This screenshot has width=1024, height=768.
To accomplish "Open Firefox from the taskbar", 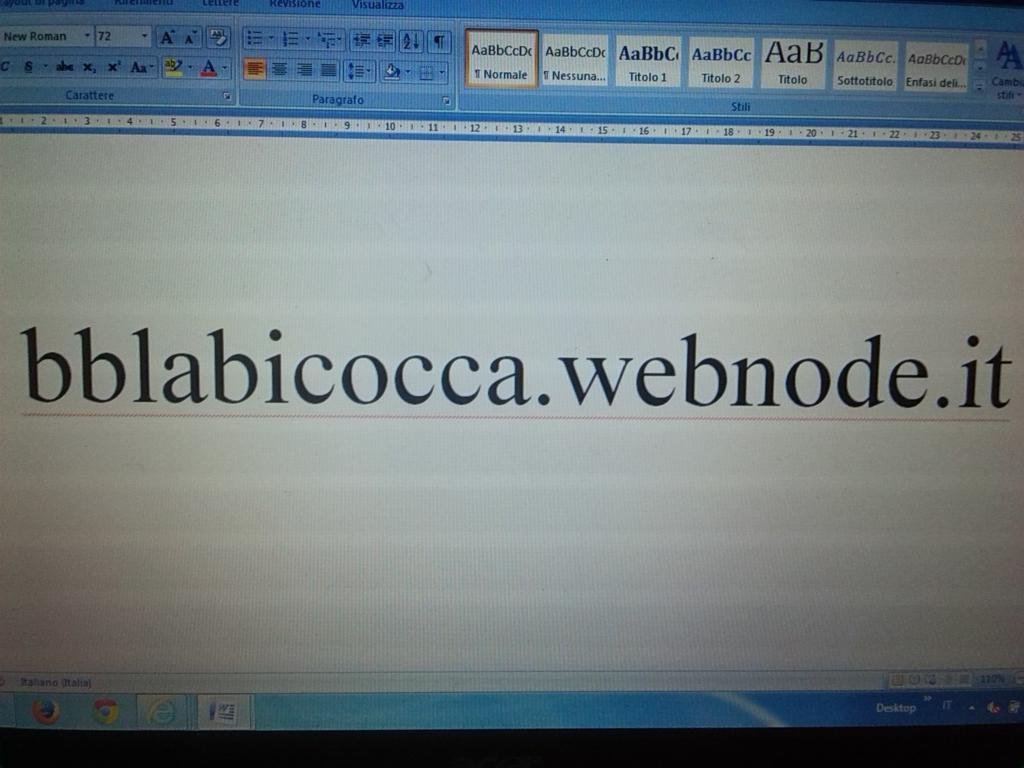I will (x=46, y=711).
